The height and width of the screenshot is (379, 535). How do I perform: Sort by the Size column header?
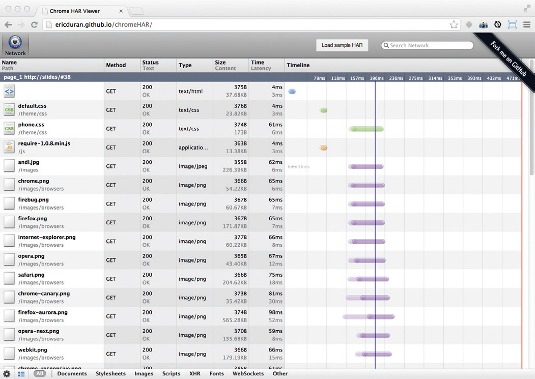click(231, 65)
